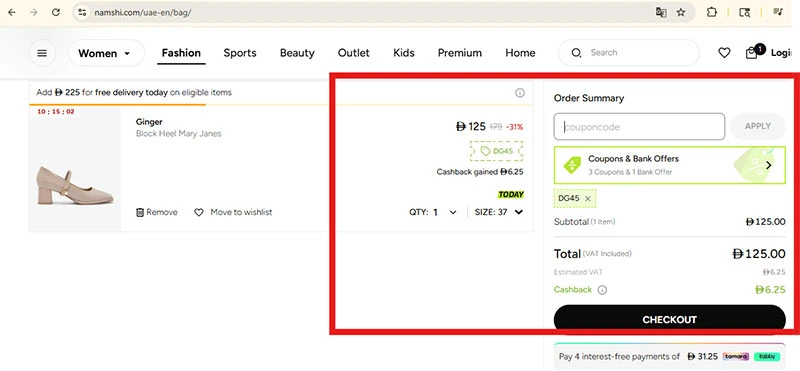Open browser extensions puzzle icon
Screen dimensions: 800x371
point(712,12)
